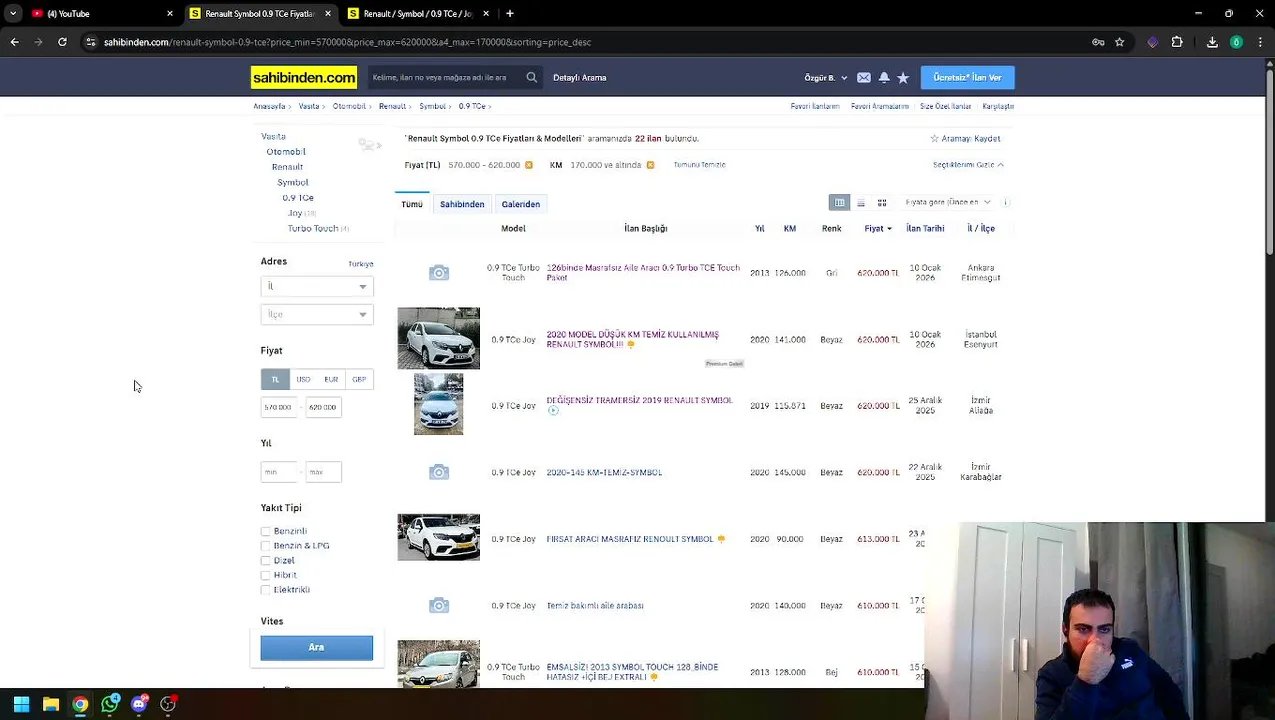
Task: Open Favori İlanlarım link
Action: (815, 106)
